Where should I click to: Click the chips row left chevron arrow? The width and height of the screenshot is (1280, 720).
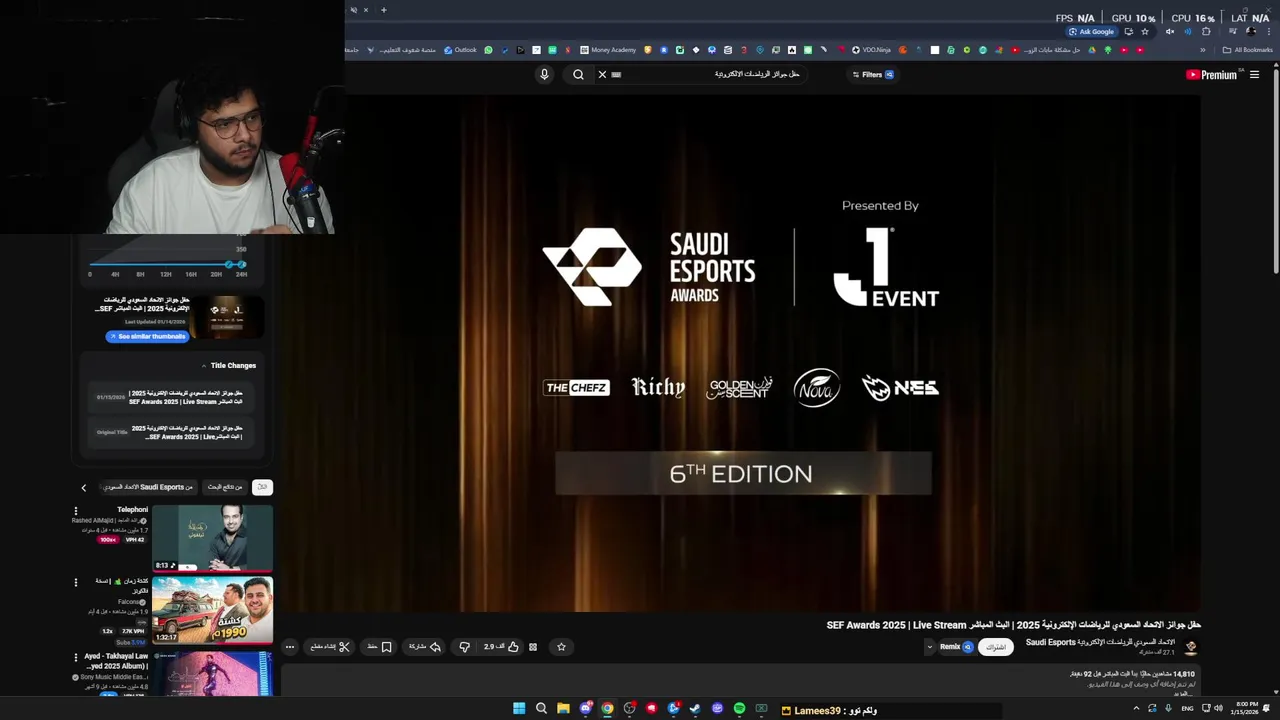[84, 488]
